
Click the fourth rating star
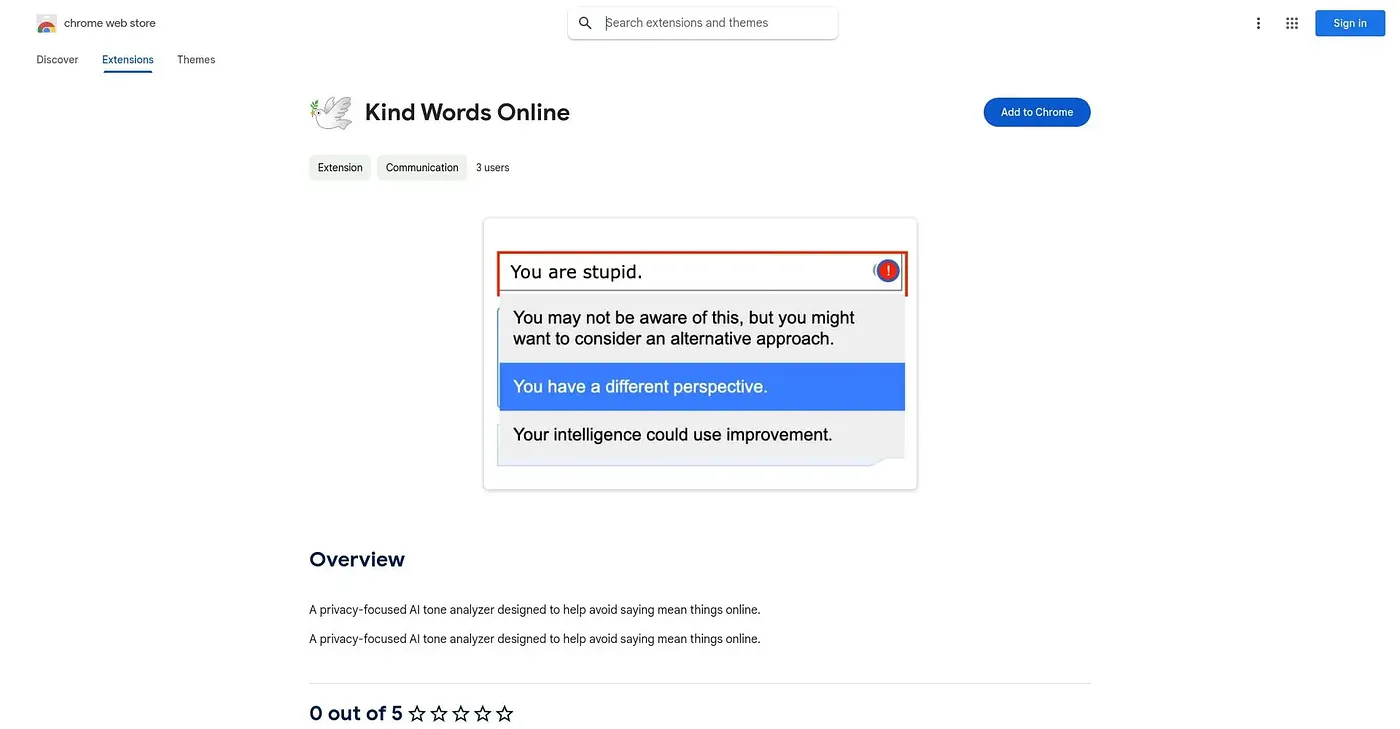click(x=483, y=713)
